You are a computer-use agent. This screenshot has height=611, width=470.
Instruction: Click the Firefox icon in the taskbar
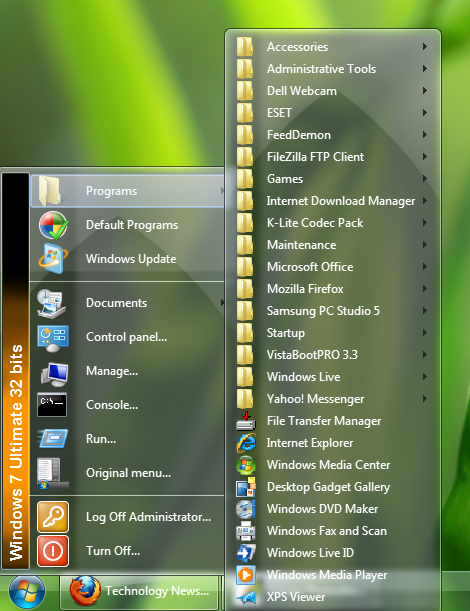tap(85, 591)
